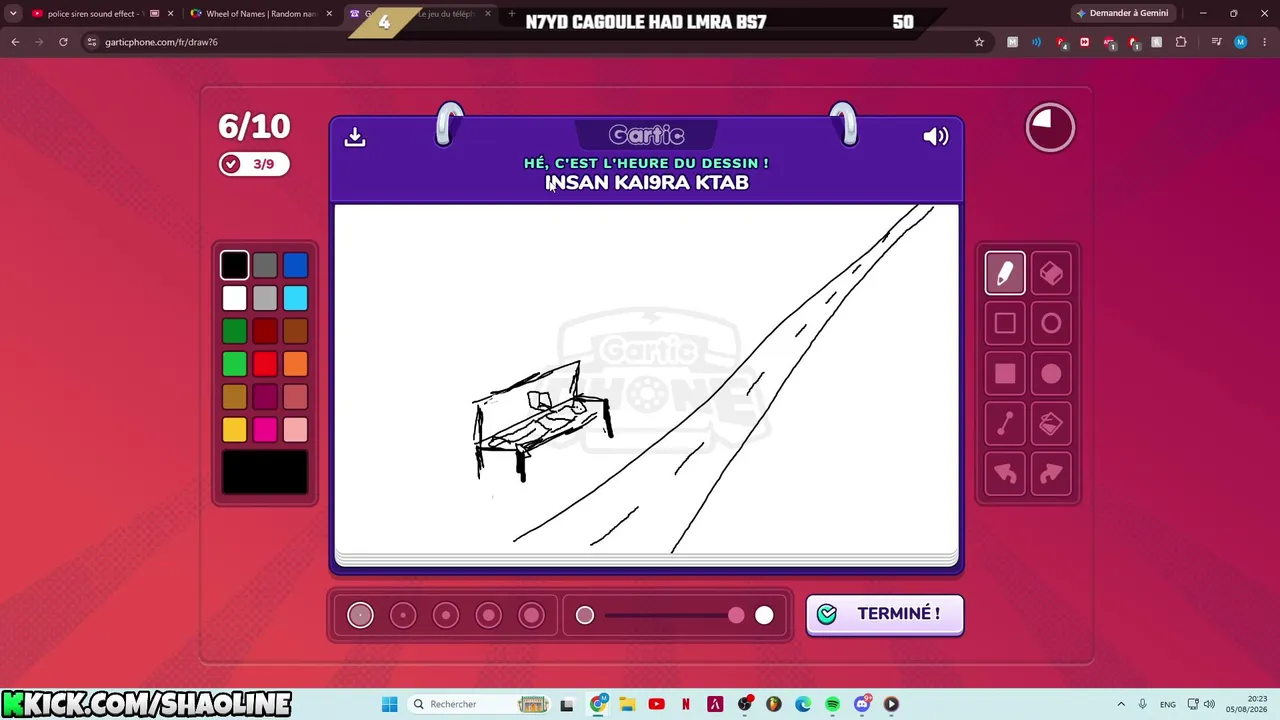
Task: Pick the blue color swatch
Action: 295,265
